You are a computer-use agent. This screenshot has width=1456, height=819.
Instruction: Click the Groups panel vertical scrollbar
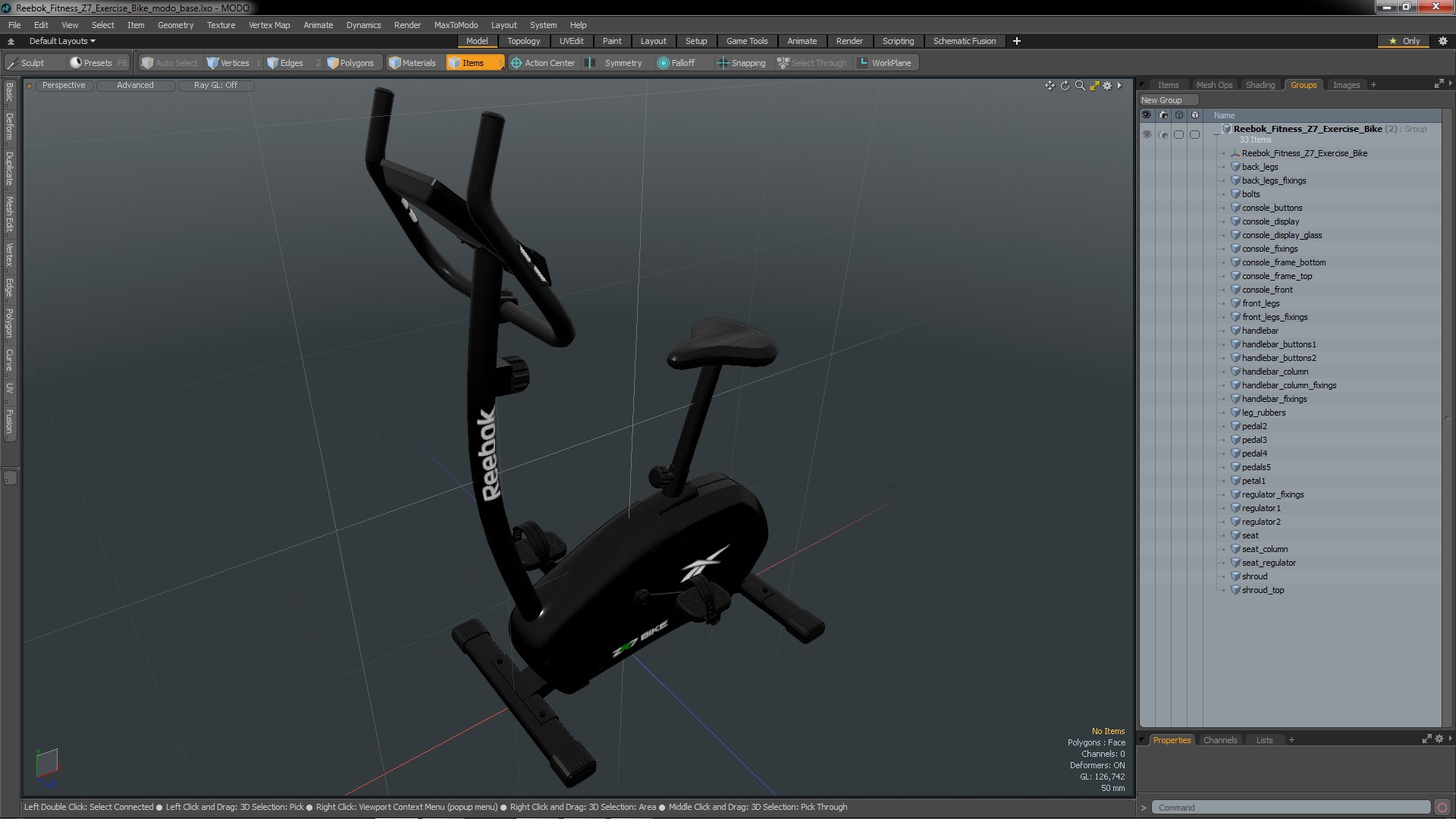[1447, 418]
